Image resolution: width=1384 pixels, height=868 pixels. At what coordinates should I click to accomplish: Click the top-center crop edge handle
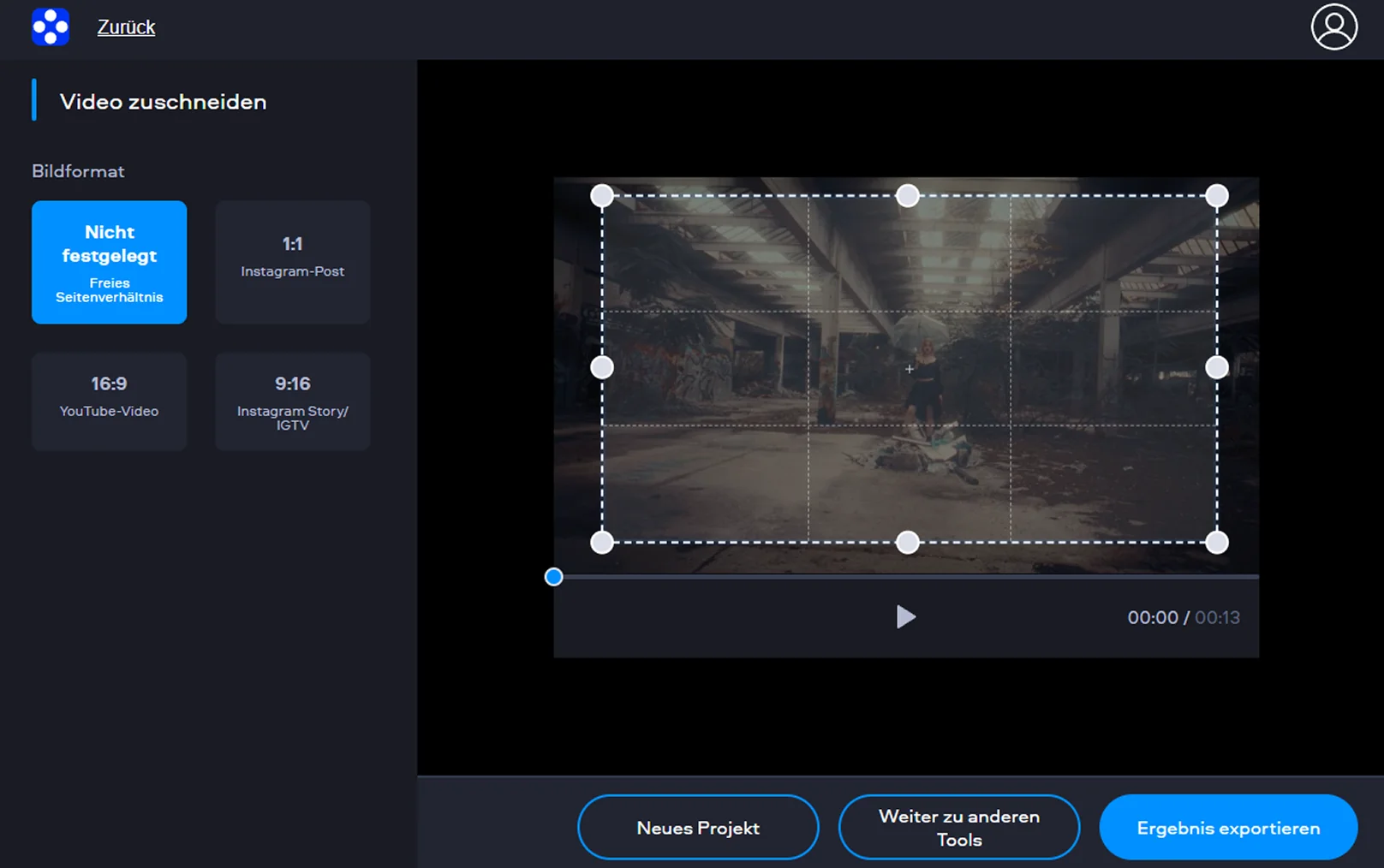pyautogui.click(x=907, y=196)
